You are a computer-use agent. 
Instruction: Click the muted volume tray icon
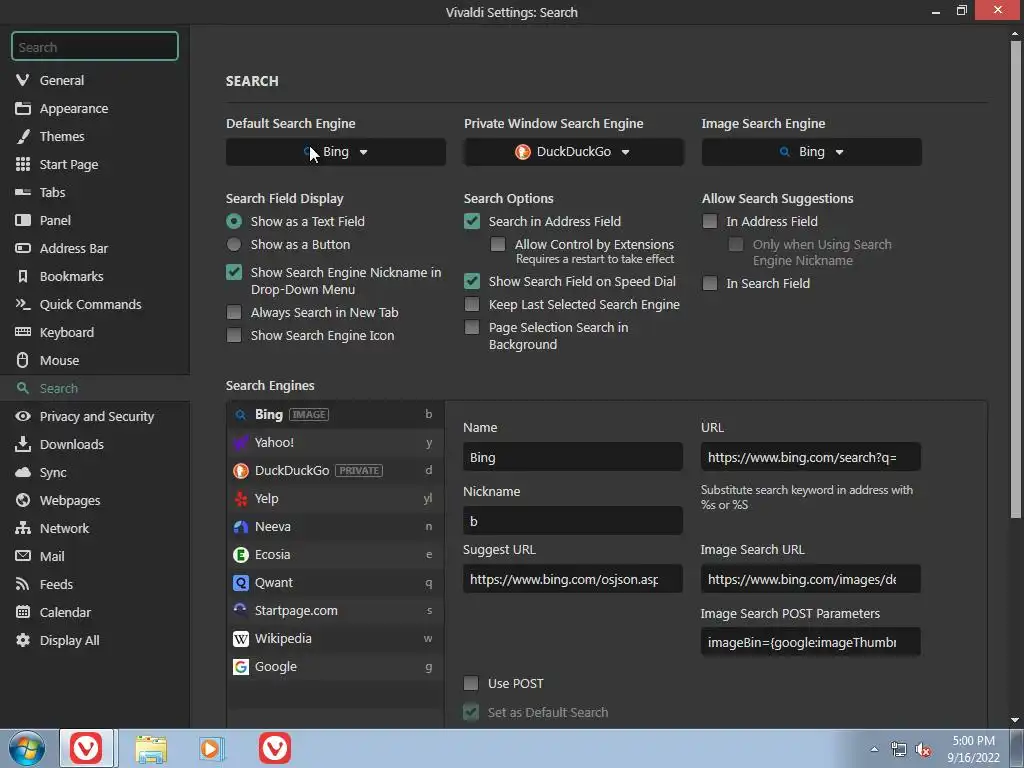(923, 750)
